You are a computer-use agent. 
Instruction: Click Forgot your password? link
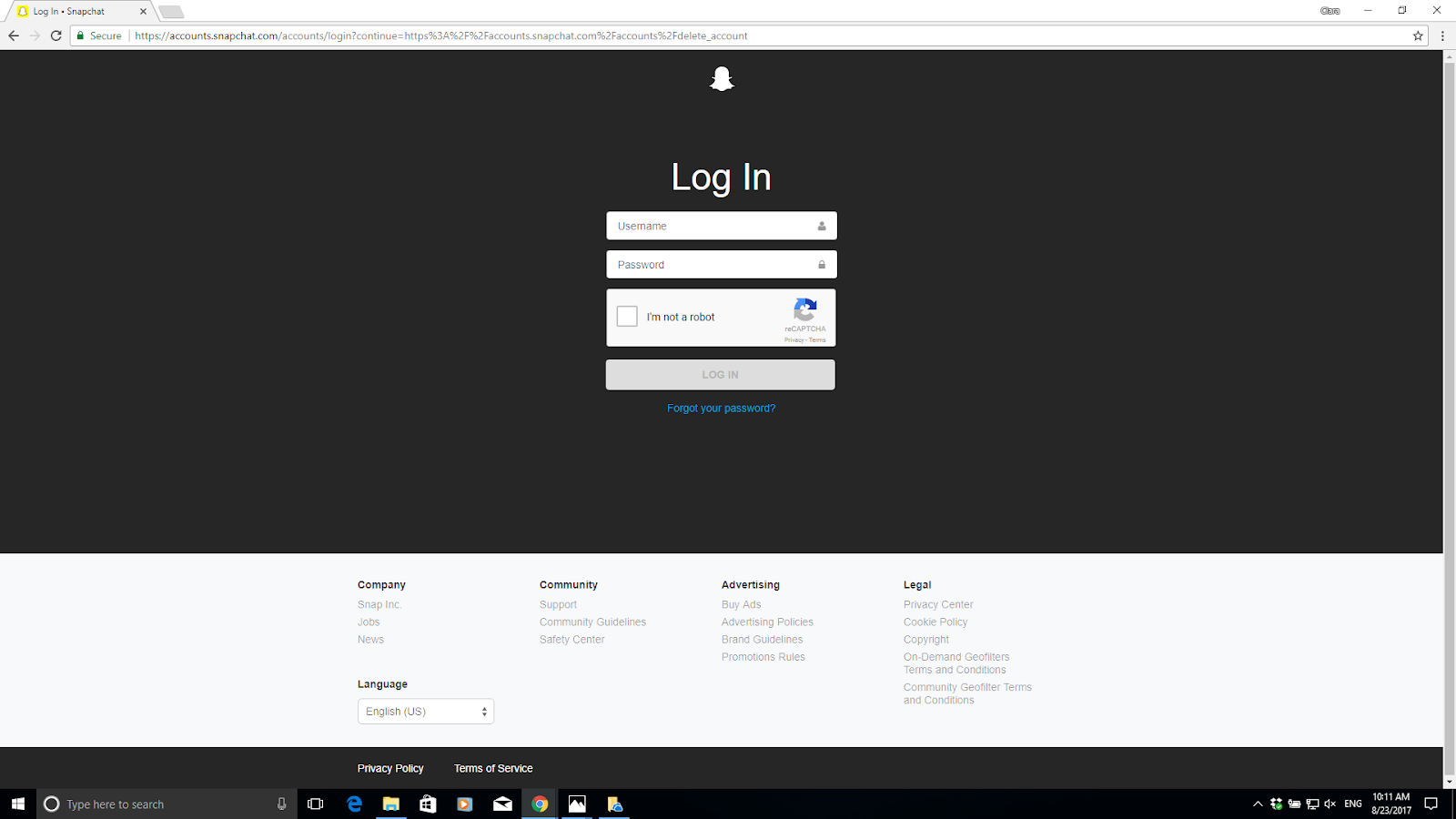pyautogui.click(x=721, y=409)
